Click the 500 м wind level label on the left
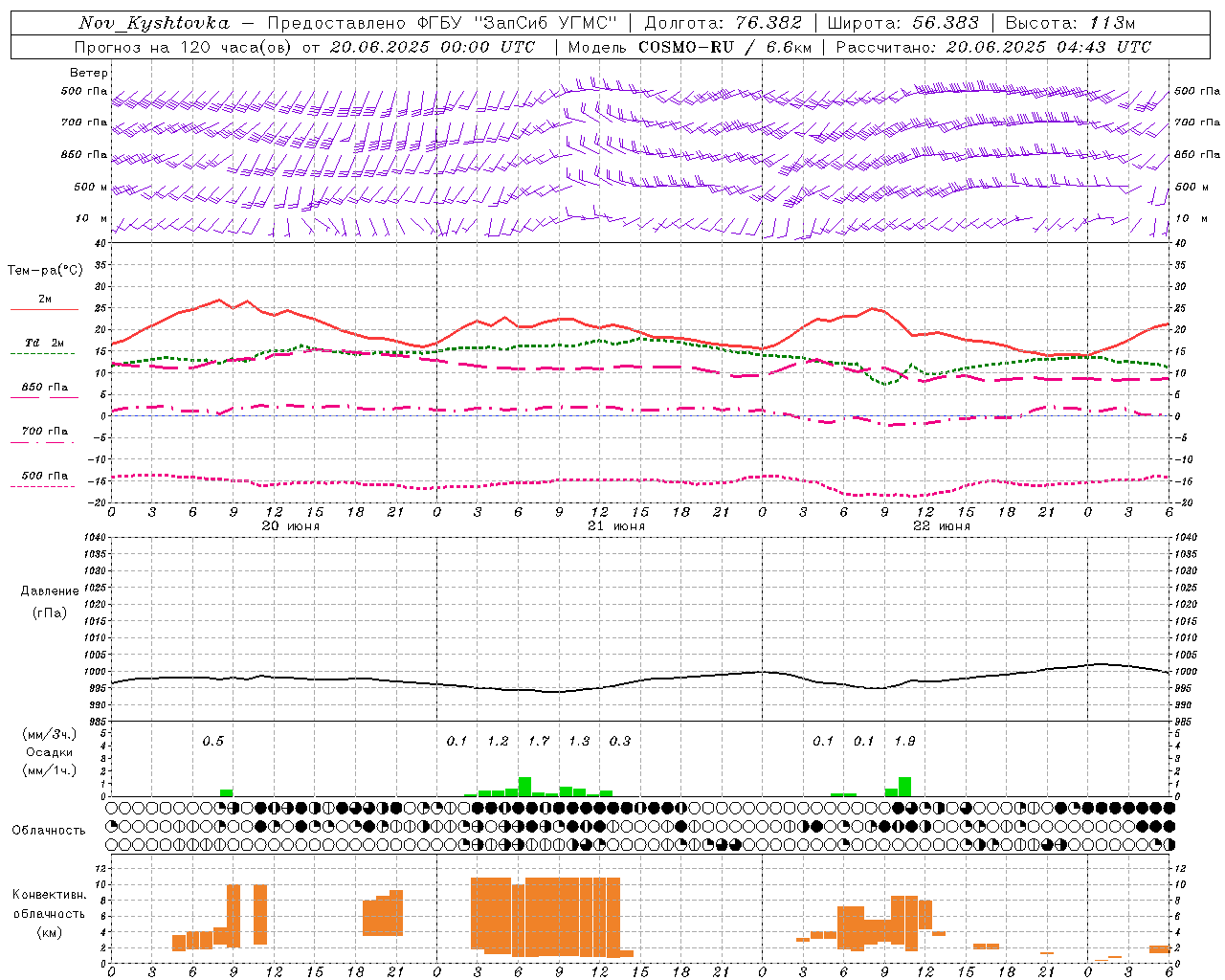The image size is (1225, 980). coord(91,187)
